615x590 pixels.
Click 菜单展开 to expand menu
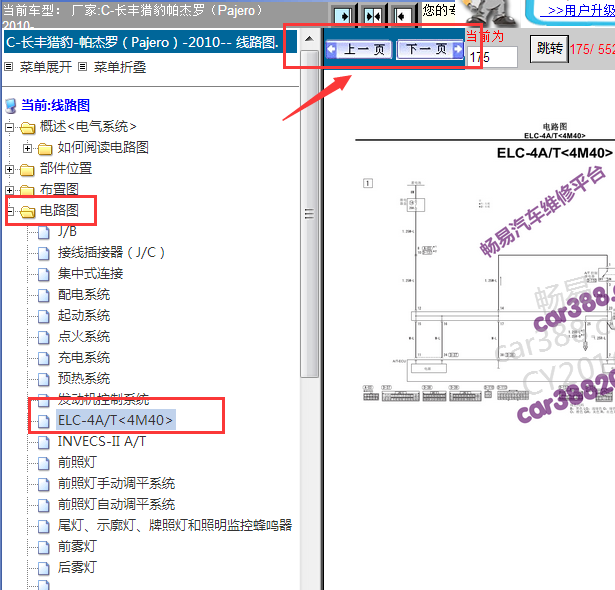point(46,67)
